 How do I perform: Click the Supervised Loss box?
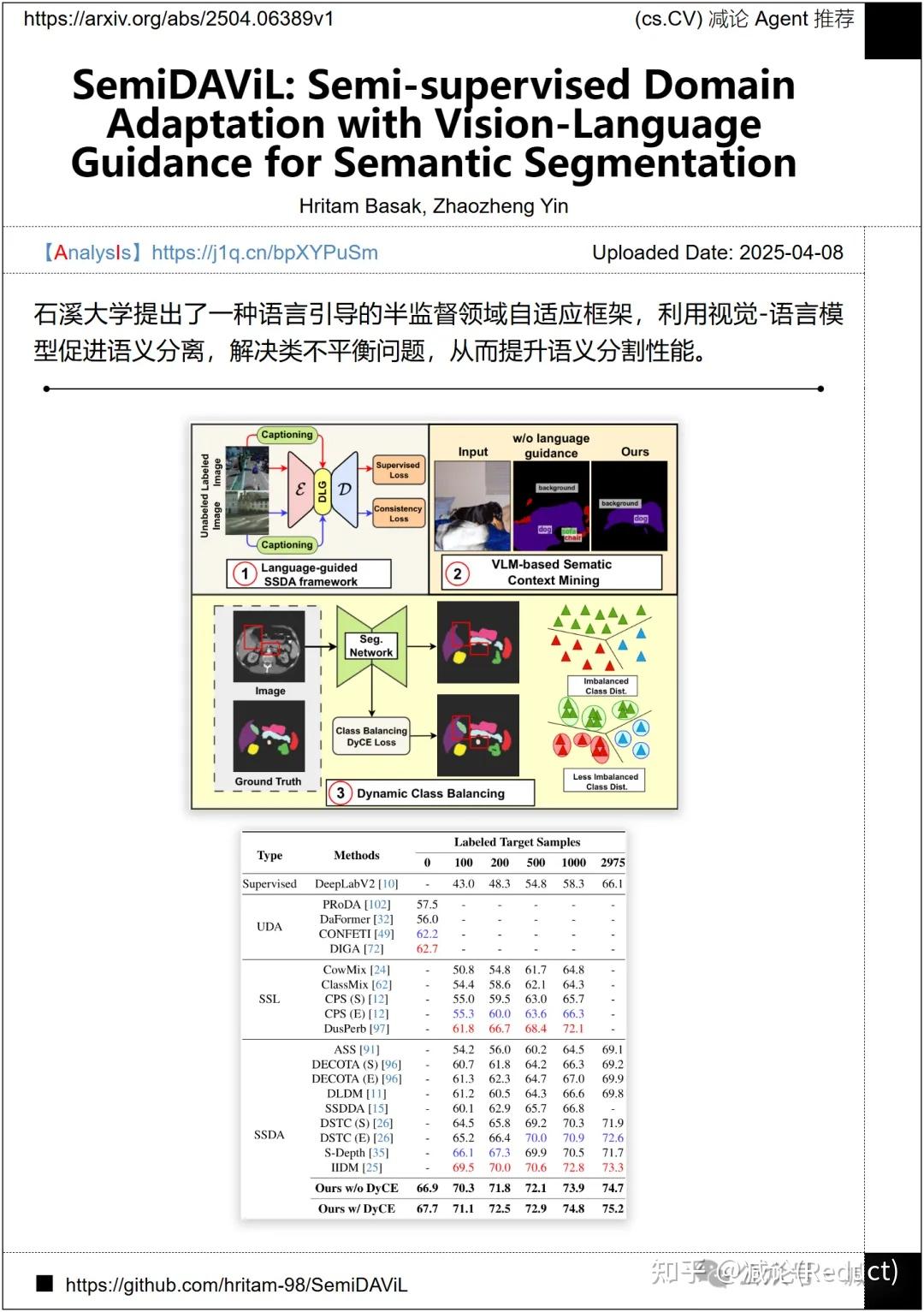pos(399,470)
